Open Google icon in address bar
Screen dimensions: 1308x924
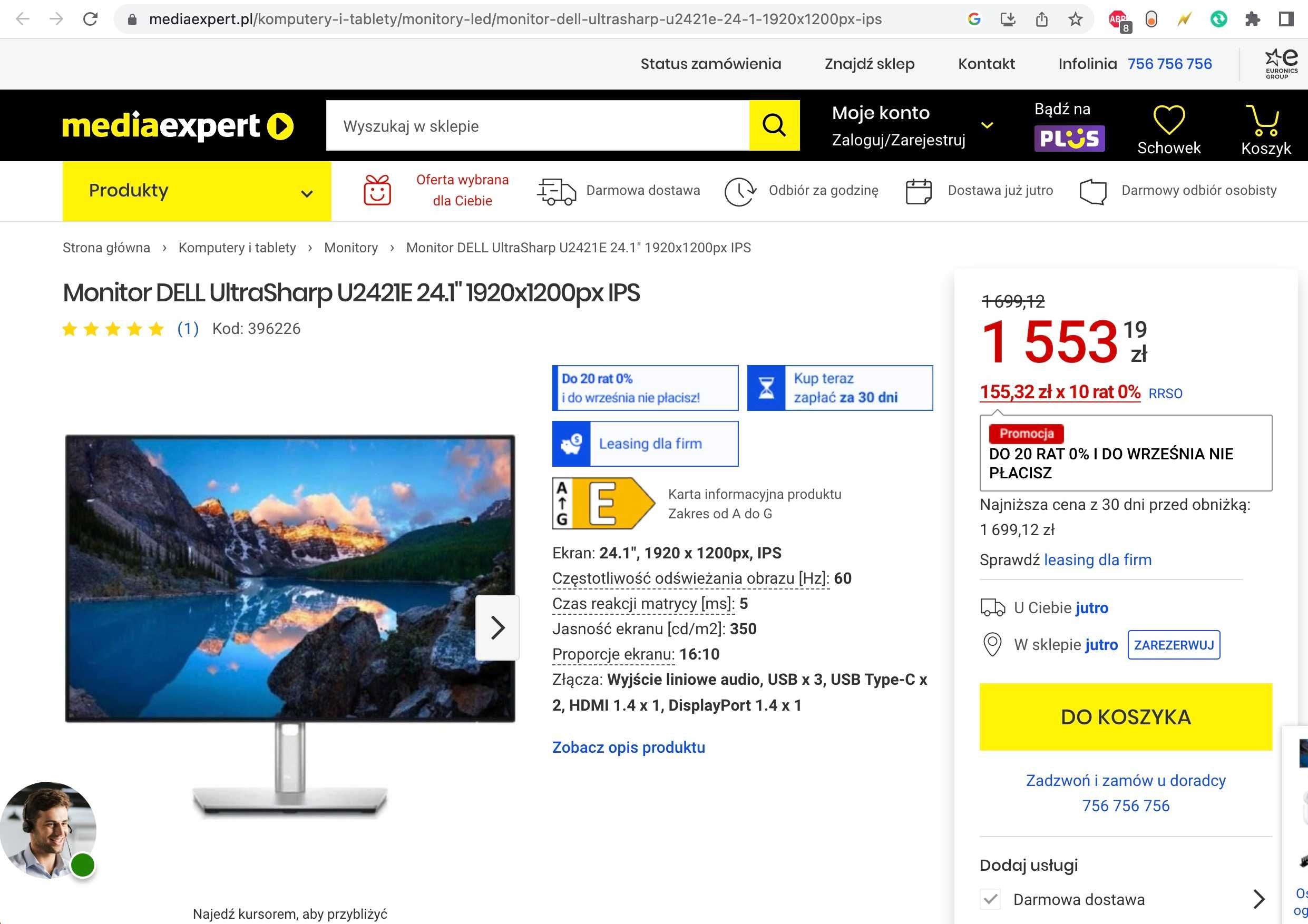[974, 19]
